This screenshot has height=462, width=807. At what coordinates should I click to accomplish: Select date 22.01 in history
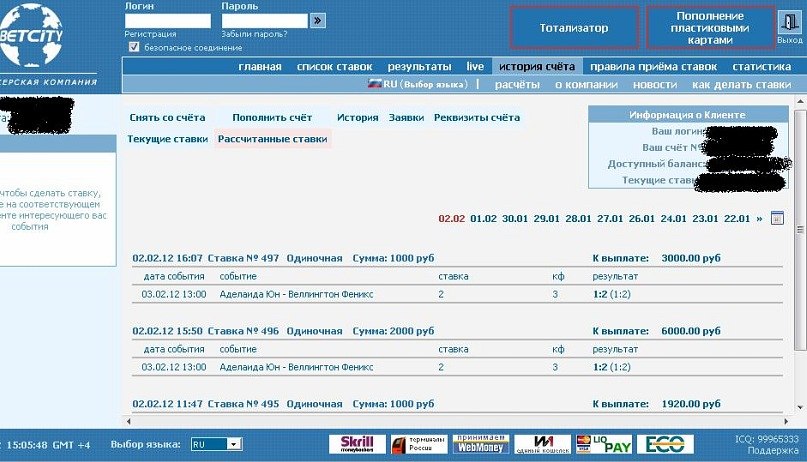click(x=737, y=219)
